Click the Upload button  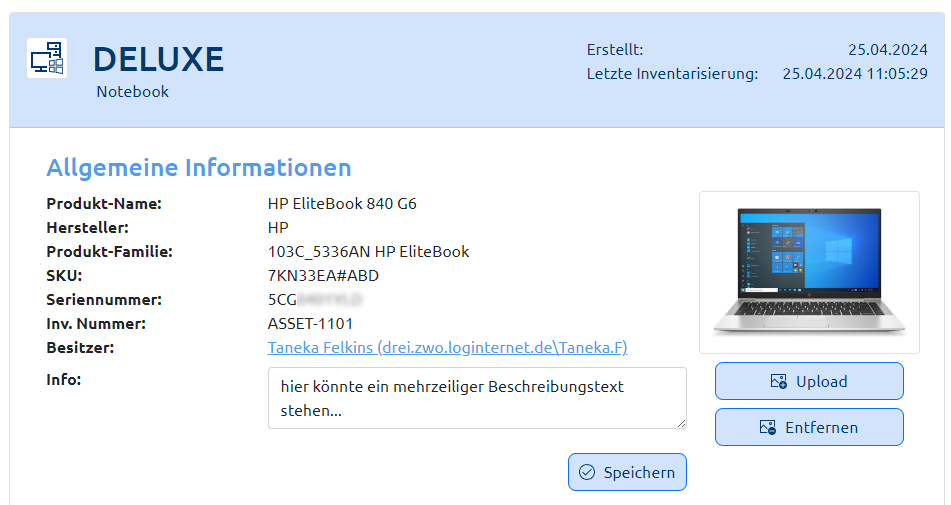[809, 381]
